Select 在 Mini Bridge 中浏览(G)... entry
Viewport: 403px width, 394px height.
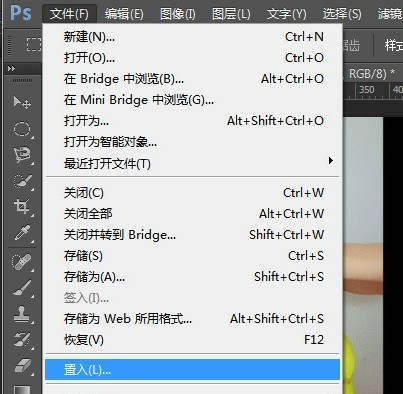(x=193, y=100)
